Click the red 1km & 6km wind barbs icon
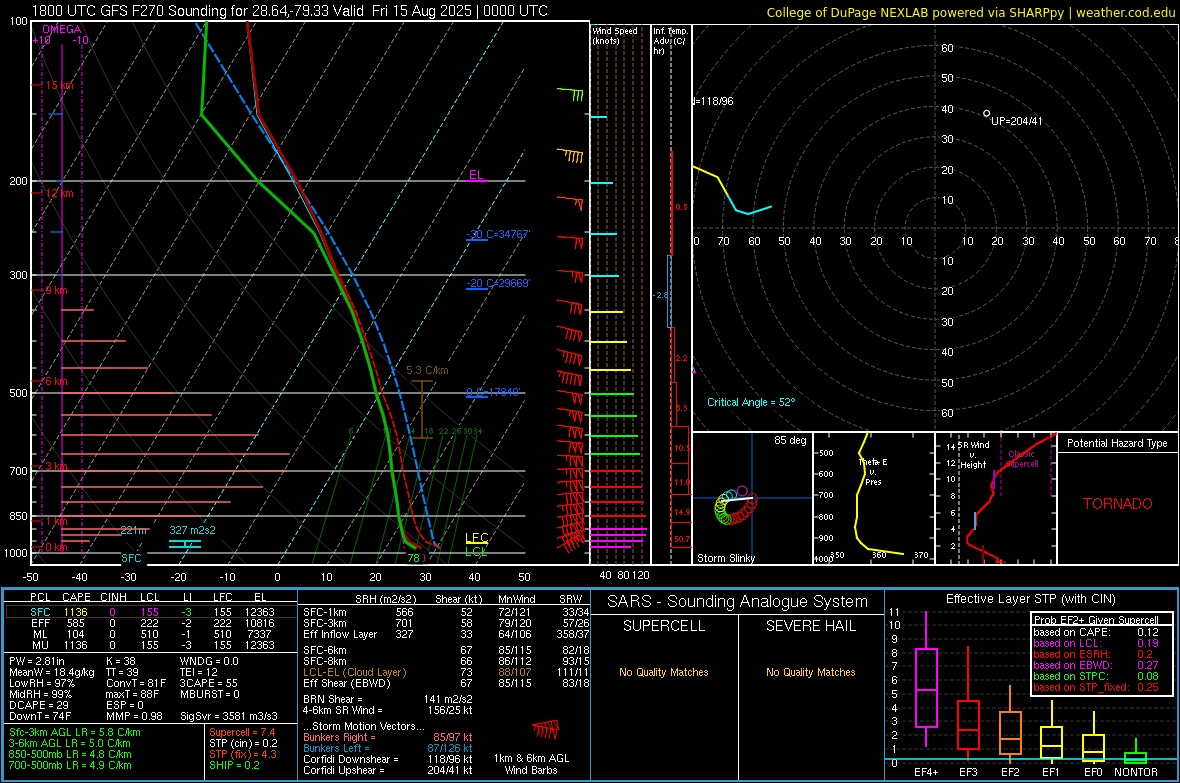Viewport: 1180px width, 783px height. click(546, 730)
